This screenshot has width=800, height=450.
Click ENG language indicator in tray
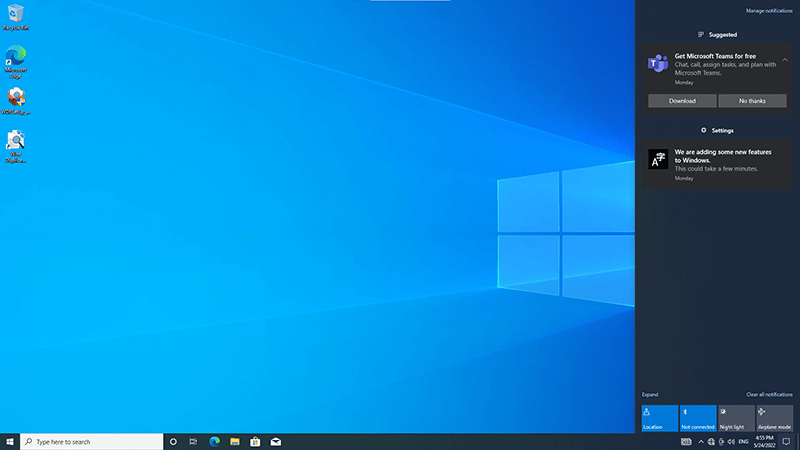[x=743, y=442]
